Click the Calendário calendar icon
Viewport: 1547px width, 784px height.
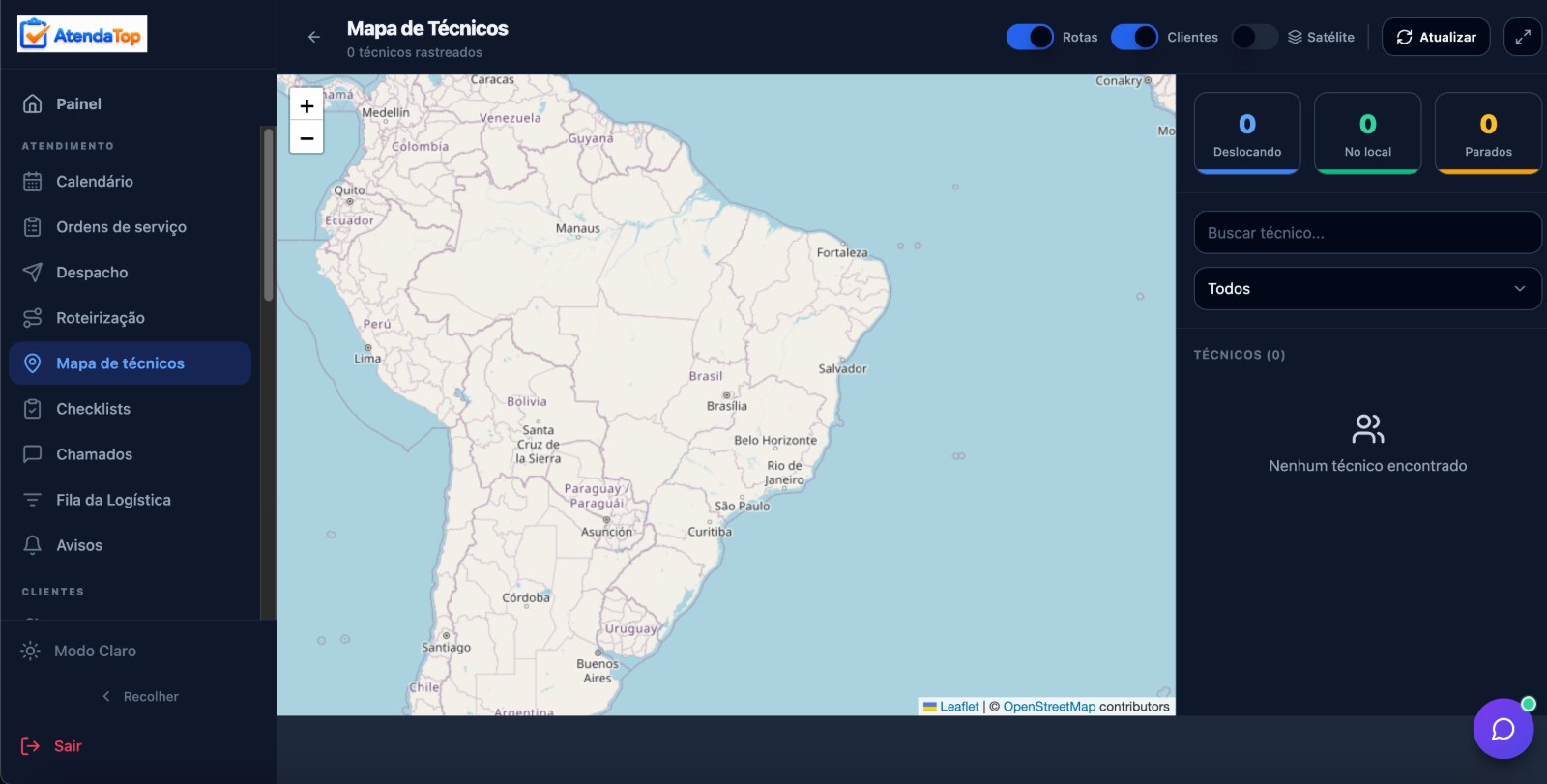[32, 181]
